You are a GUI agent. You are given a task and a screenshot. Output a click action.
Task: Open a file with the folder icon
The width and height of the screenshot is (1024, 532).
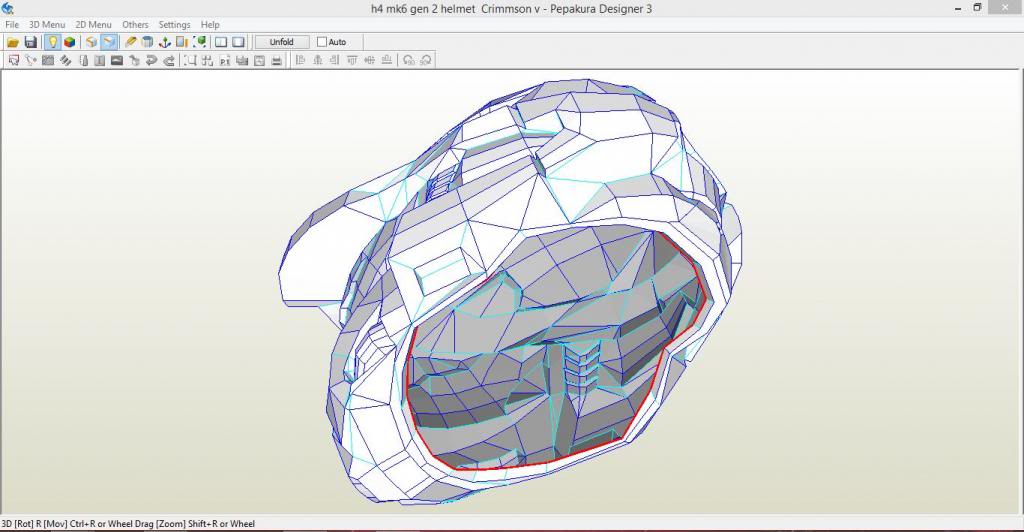click(12, 42)
